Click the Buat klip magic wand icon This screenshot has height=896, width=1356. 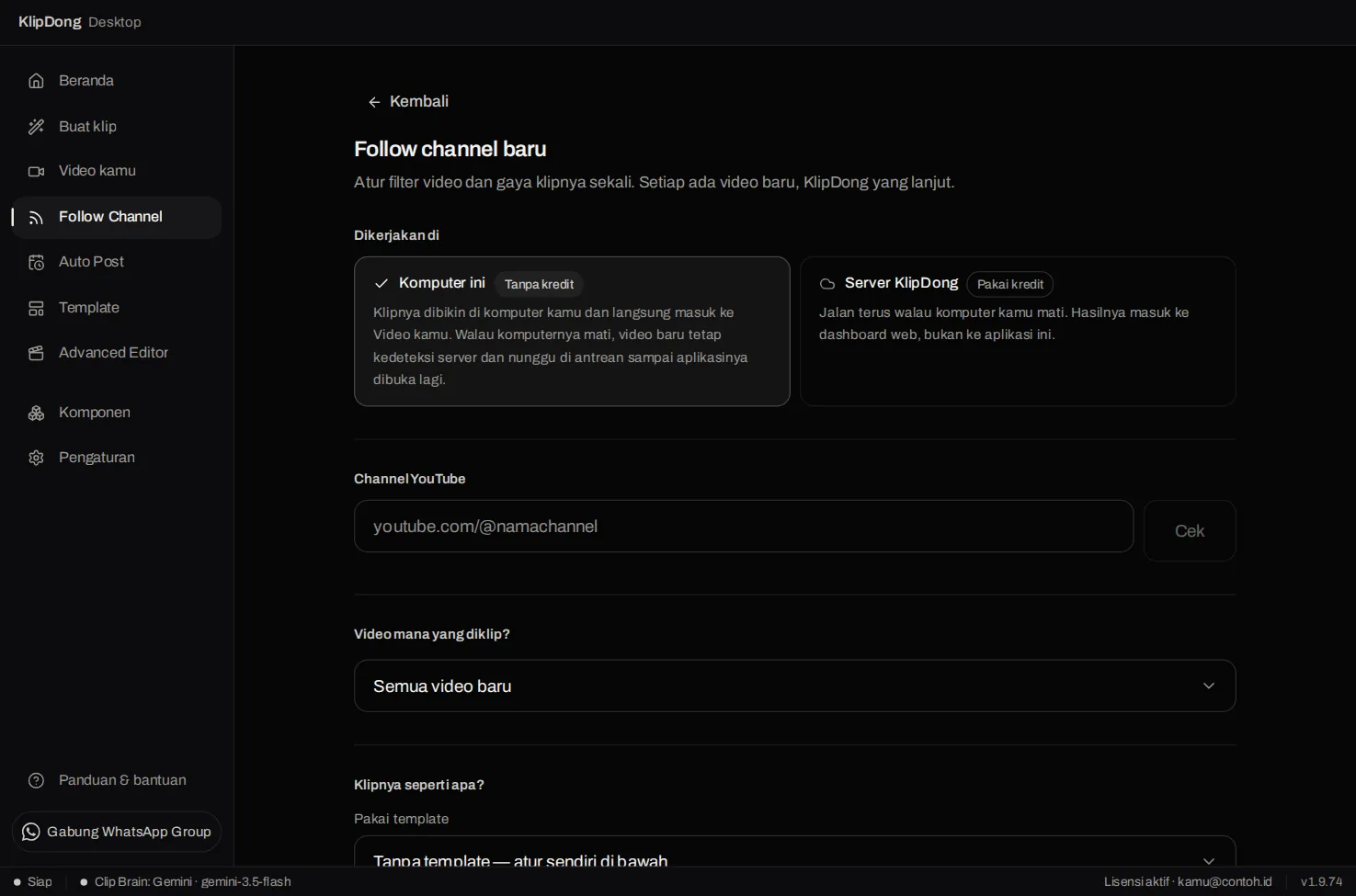coord(36,127)
